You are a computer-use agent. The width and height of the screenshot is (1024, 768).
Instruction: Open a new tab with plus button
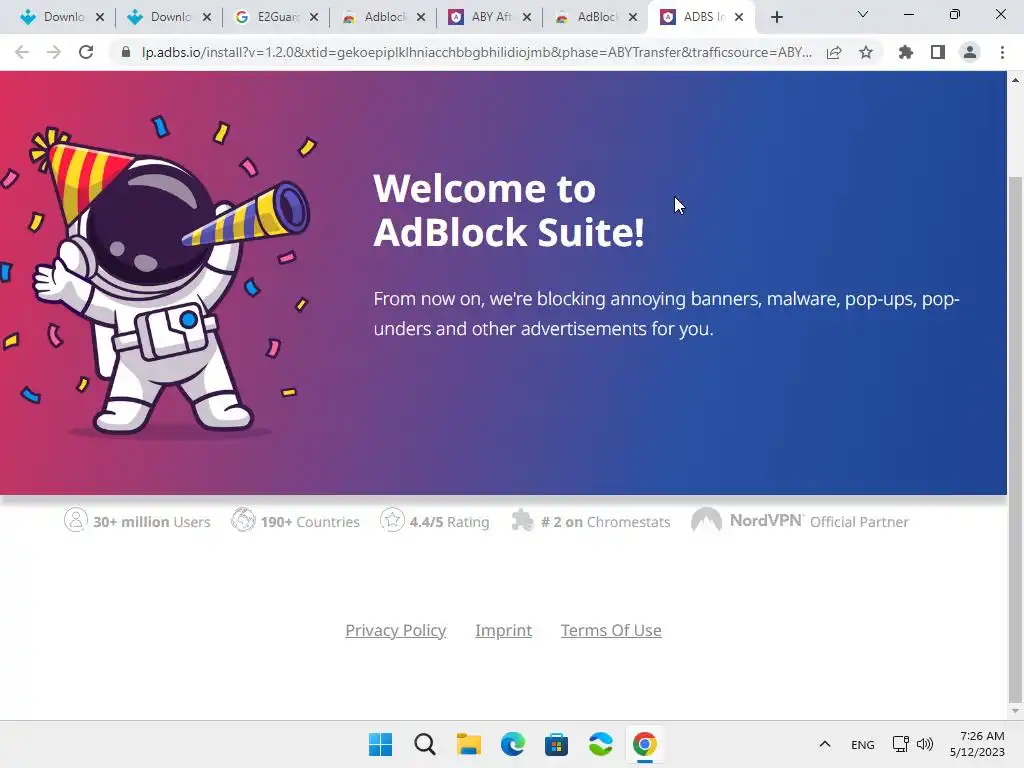point(776,17)
